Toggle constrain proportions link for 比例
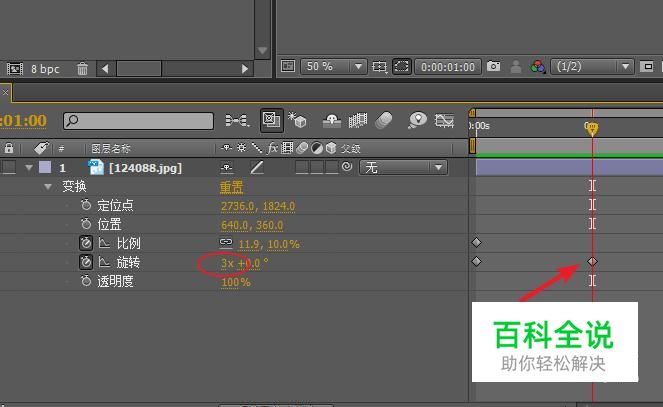The height and width of the screenshot is (407, 663). tap(226, 242)
